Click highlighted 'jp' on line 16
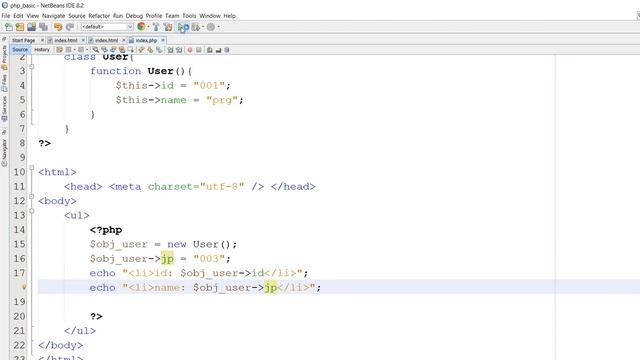 (x=167, y=259)
